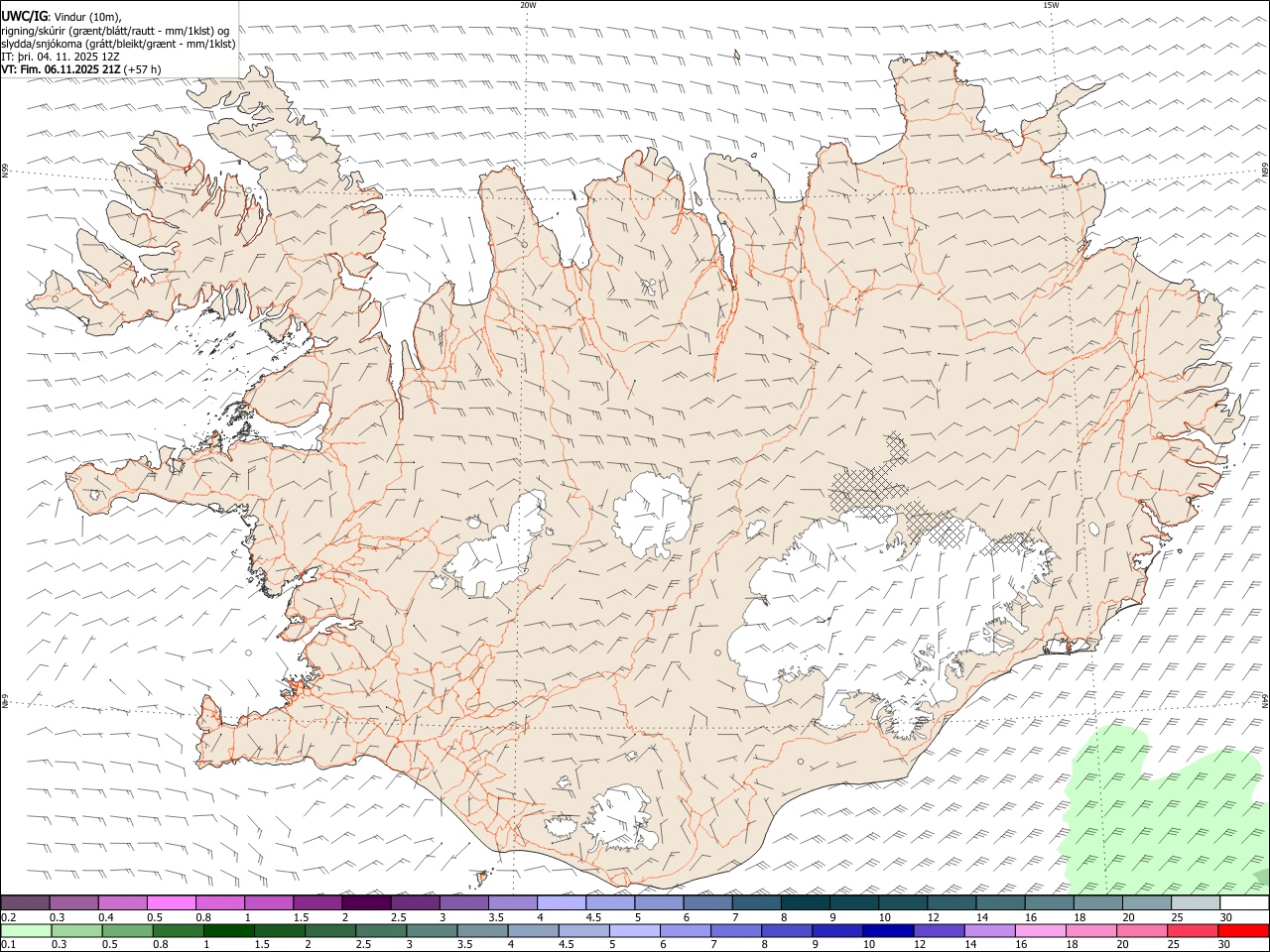
Task: Click the pale green 0.1 rain-scale swatch
Action: pos(26,931)
